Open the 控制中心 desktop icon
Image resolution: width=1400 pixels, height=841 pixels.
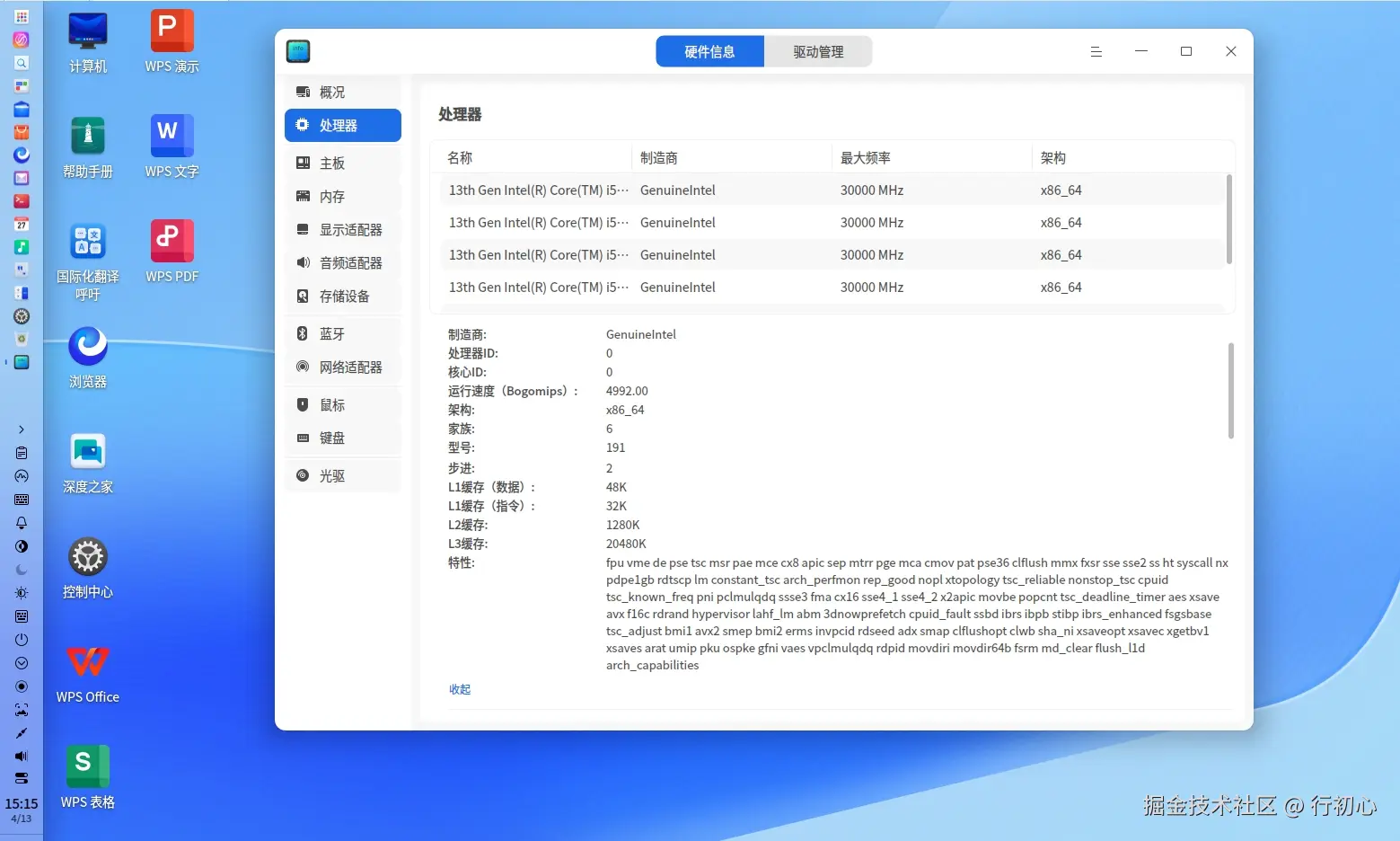click(88, 569)
